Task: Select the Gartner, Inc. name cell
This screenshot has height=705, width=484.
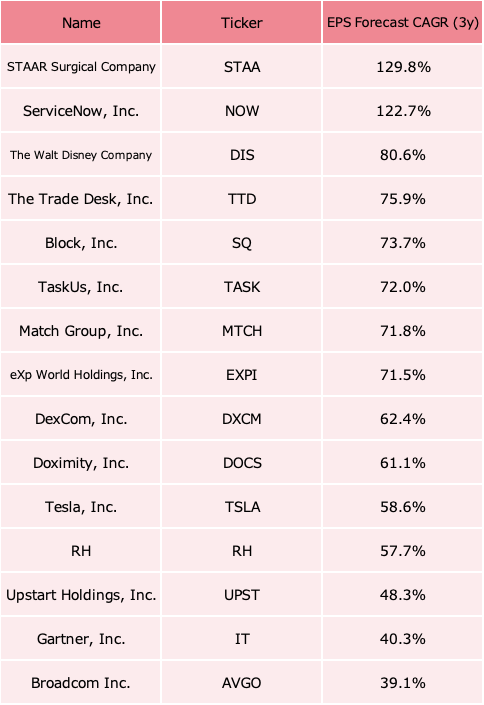Action: pos(81,639)
